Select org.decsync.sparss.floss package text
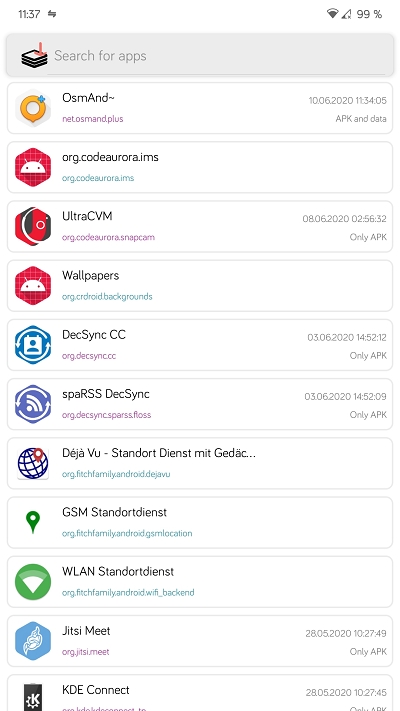This screenshot has height=711, width=400. point(107,415)
